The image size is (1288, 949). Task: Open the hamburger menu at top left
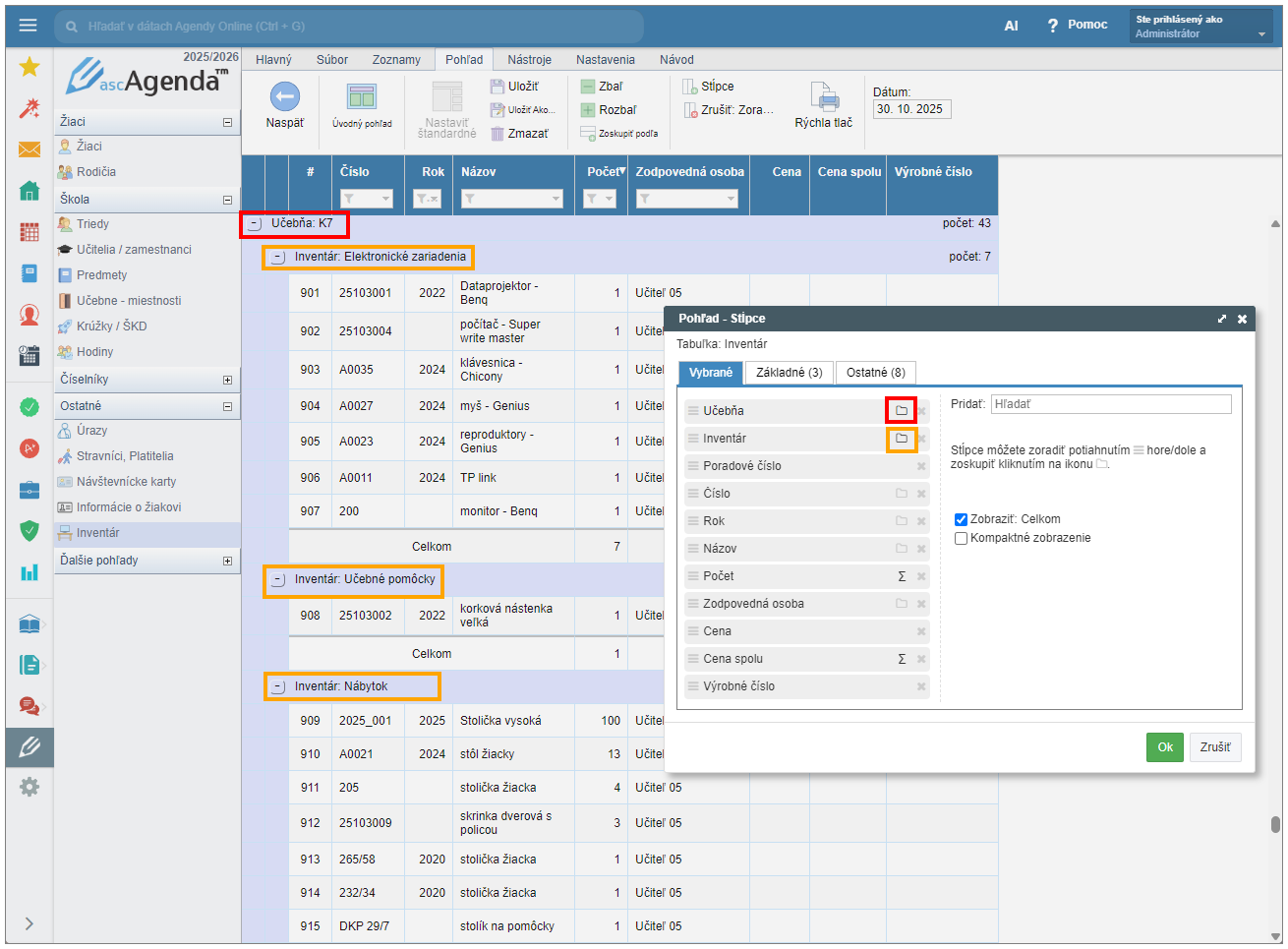pyautogui.click(x=28, y=26)
